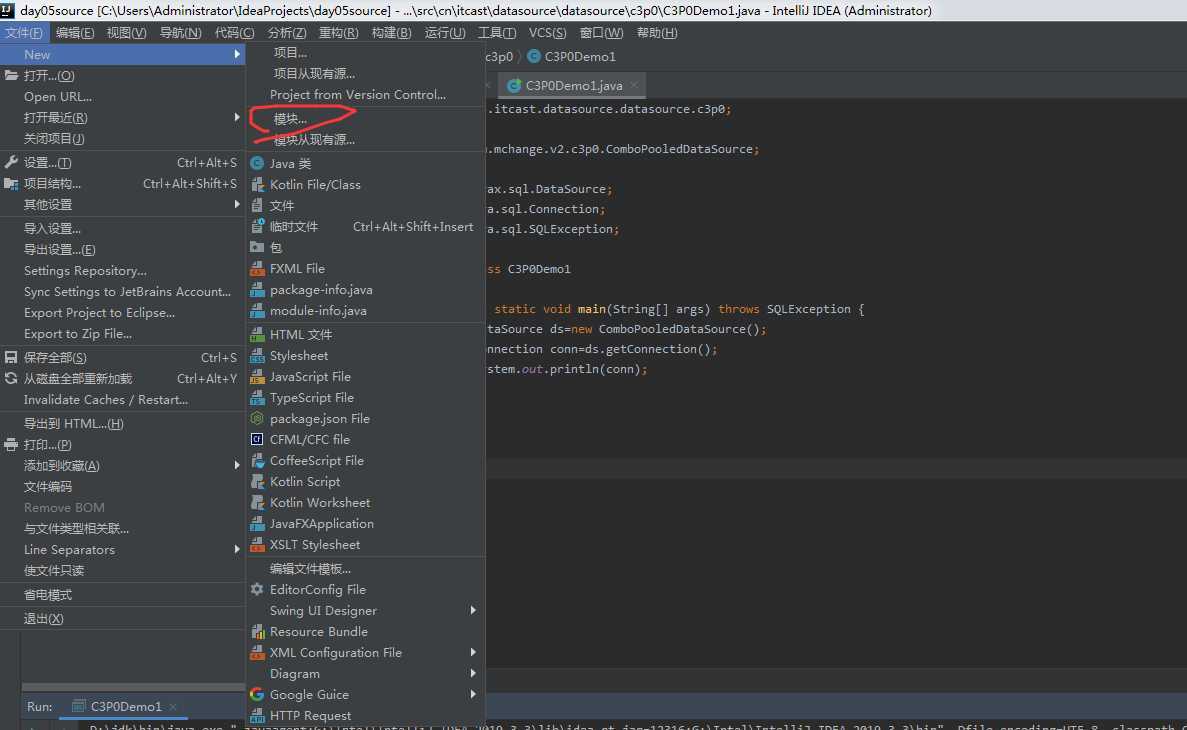Open the 文件 menu in menu bar
The width and height of the screenshot is (1187, 730).
point(24,33)
